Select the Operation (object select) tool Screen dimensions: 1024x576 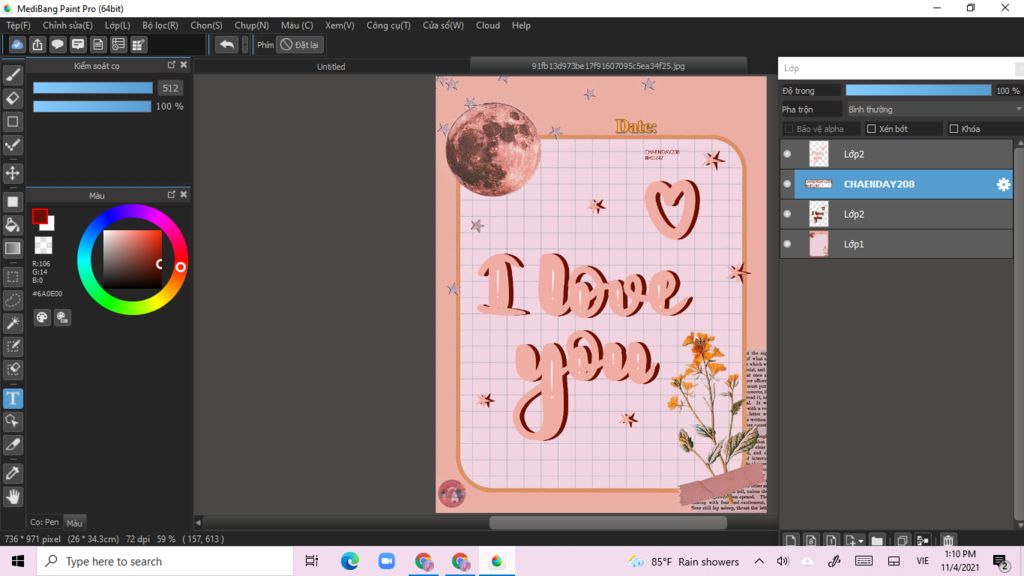(x=12, y=421)
